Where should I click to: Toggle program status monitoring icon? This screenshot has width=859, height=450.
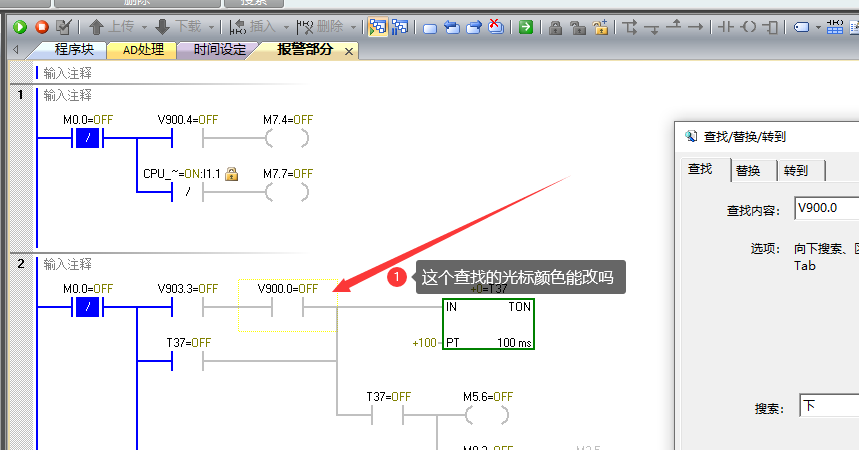tap(377, 27)
